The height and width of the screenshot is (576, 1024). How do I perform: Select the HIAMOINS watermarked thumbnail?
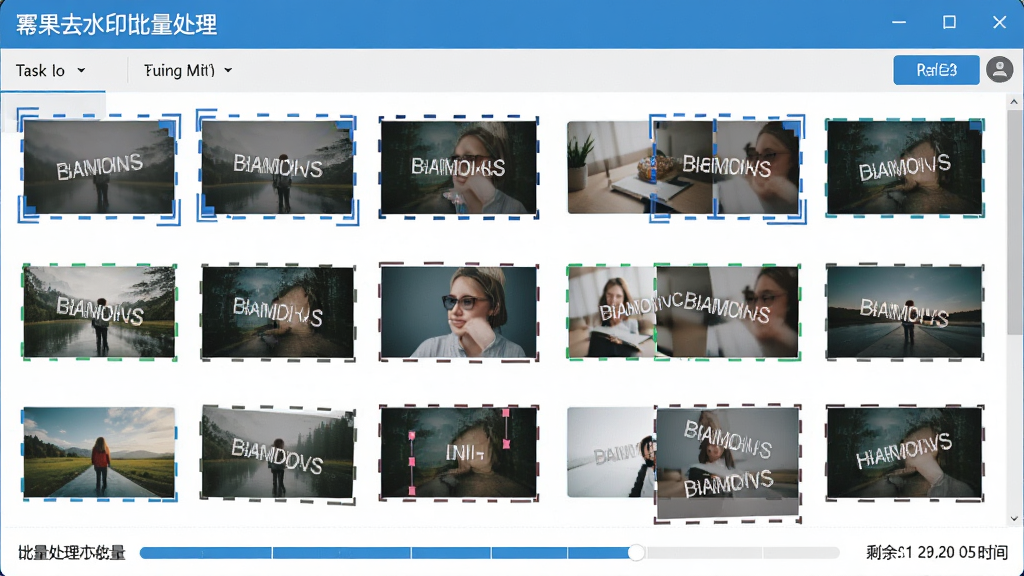(904, 452)
